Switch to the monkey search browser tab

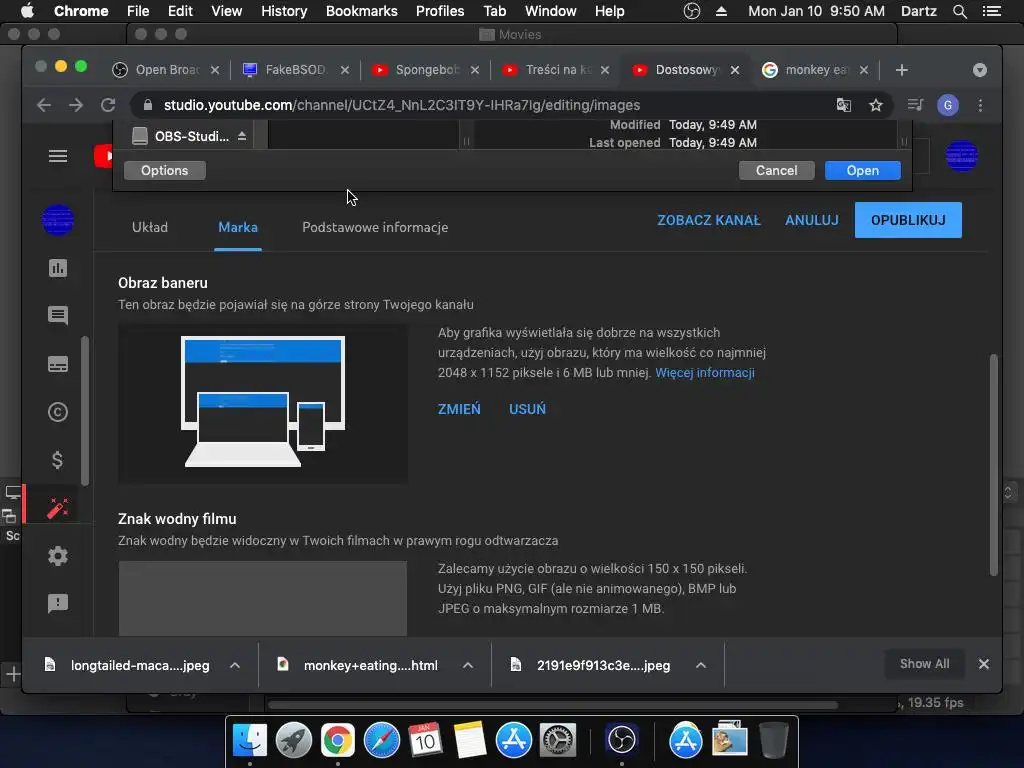816,70
